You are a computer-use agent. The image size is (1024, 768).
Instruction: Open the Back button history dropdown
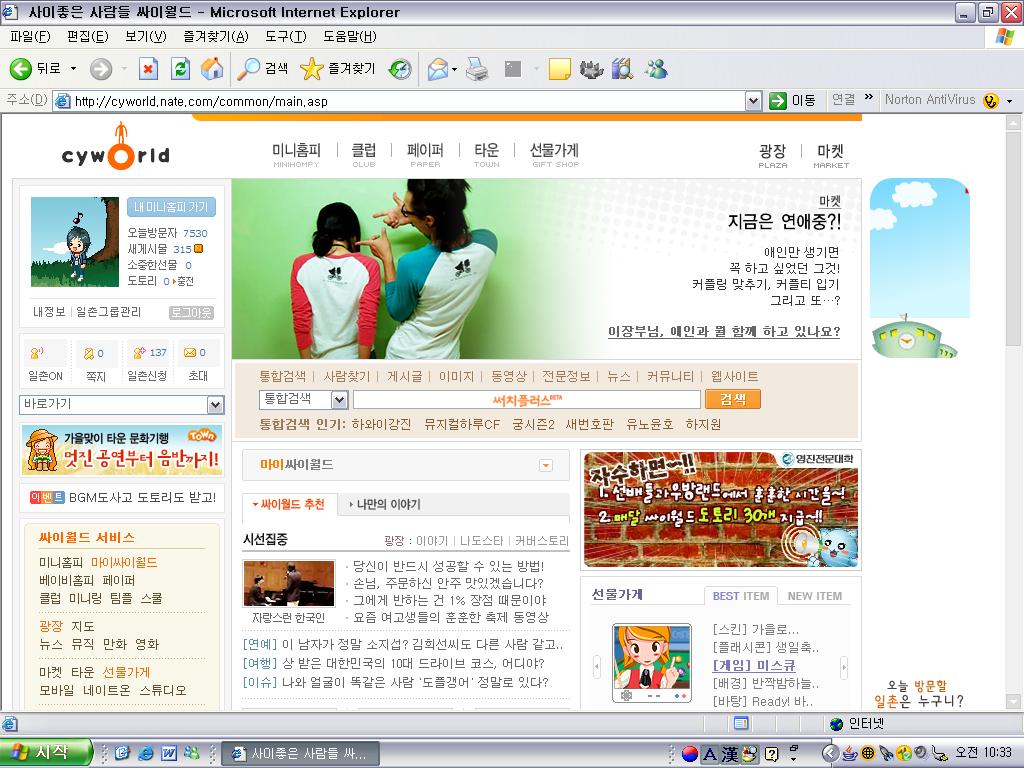(x=73, y=69)
